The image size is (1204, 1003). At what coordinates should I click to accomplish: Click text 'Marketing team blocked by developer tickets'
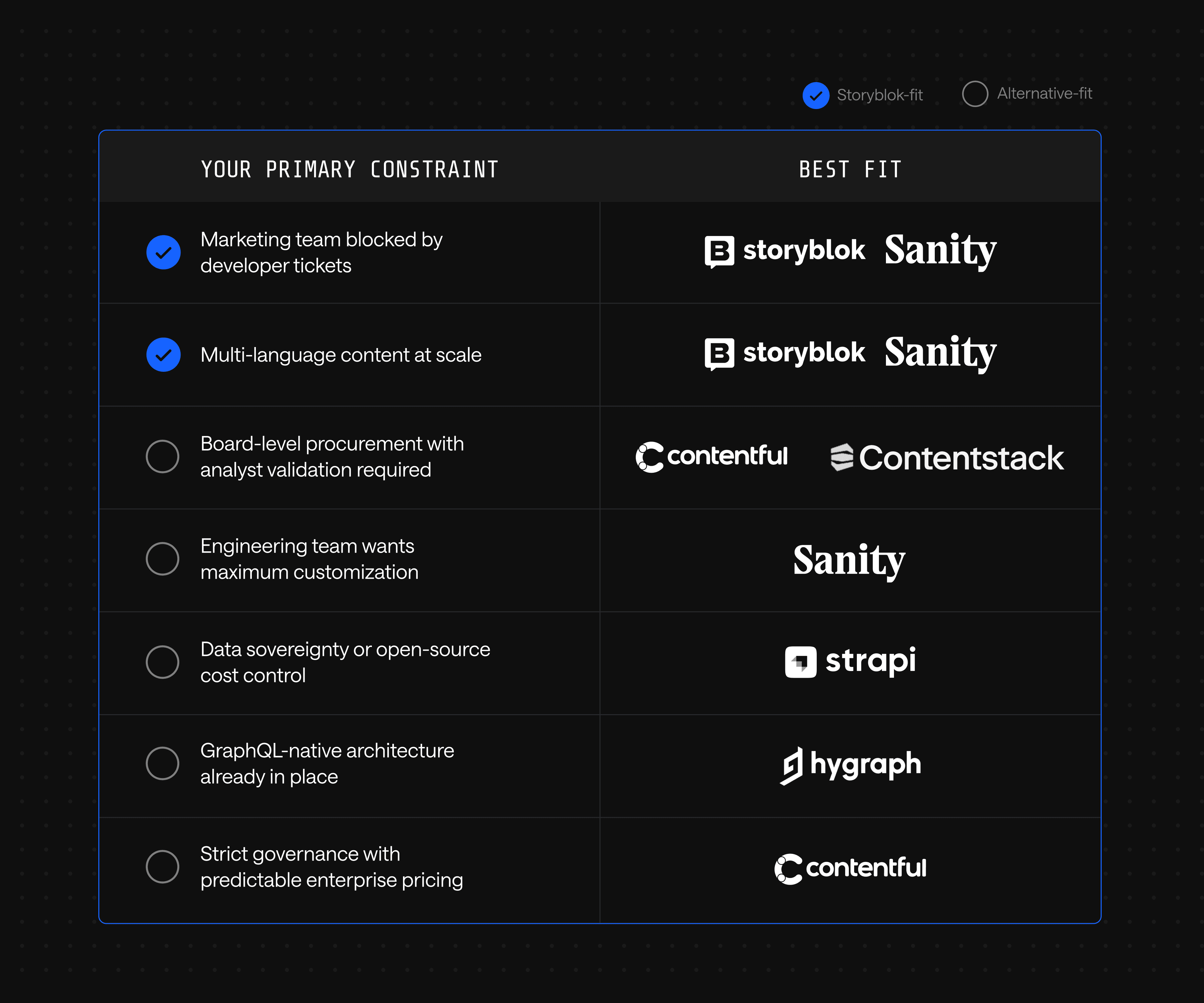coord(322,252)
